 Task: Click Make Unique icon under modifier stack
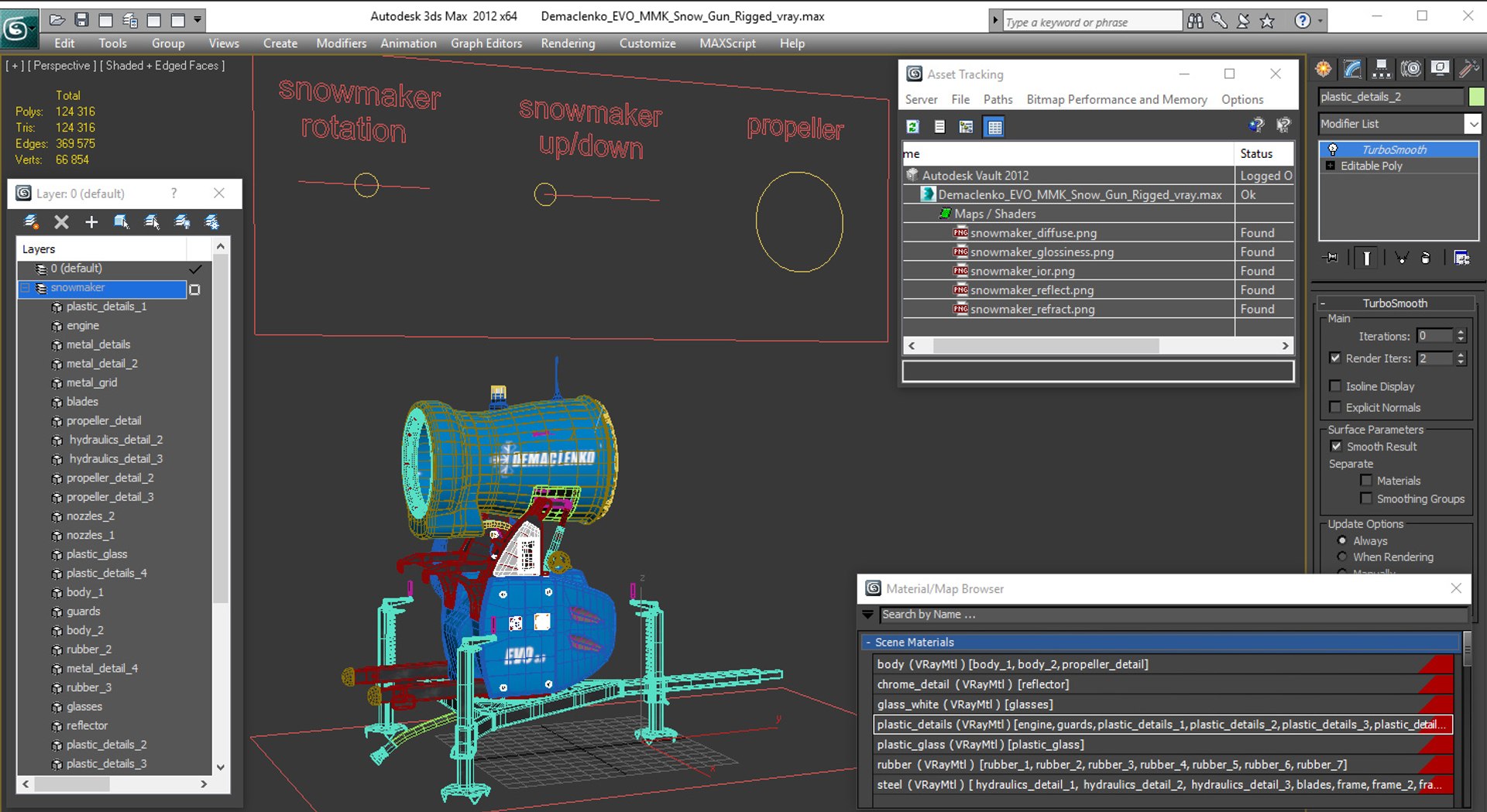click(1401, 258)
